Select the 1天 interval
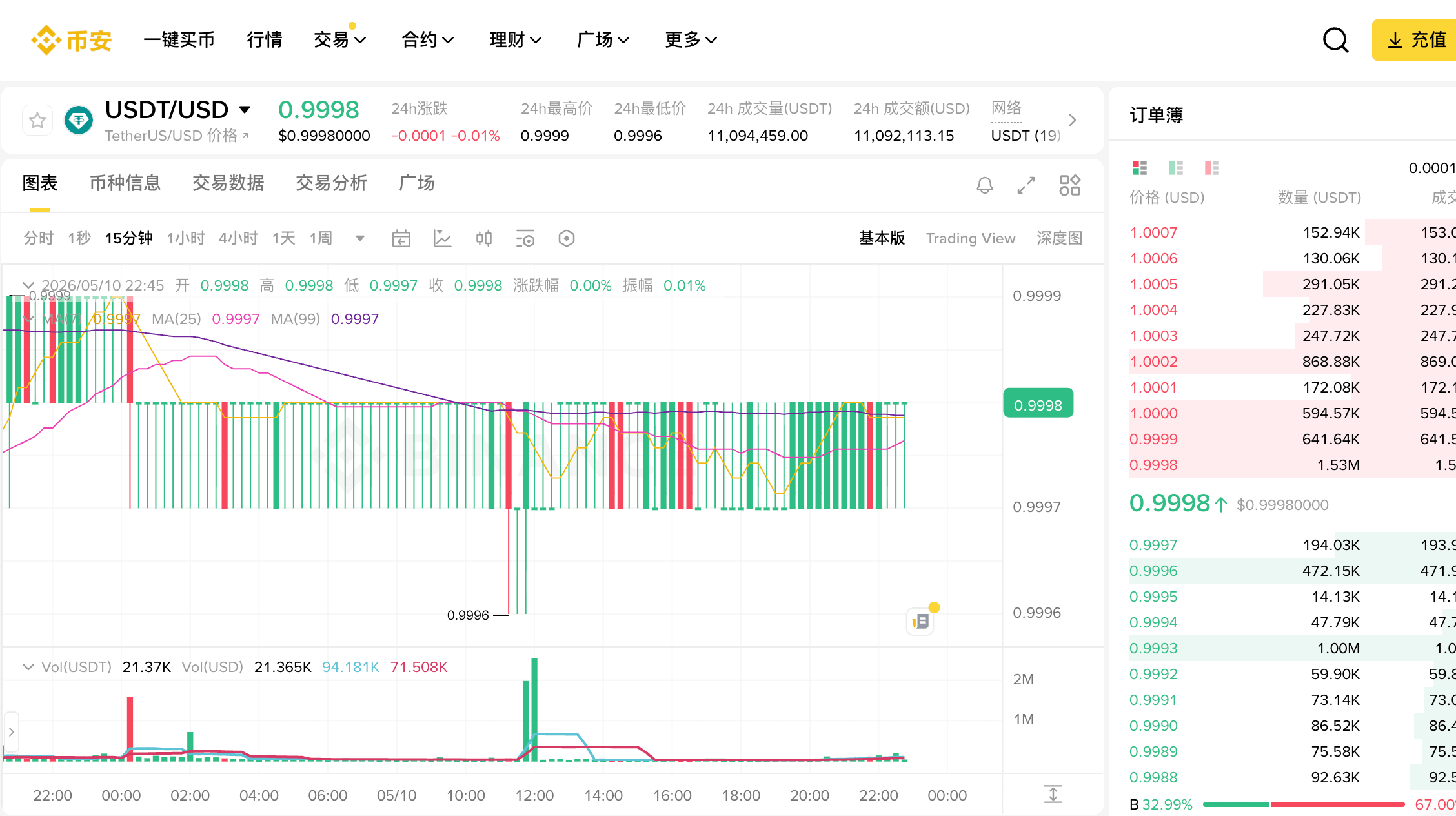This screenshot has height=816, width=1456. 283,238
